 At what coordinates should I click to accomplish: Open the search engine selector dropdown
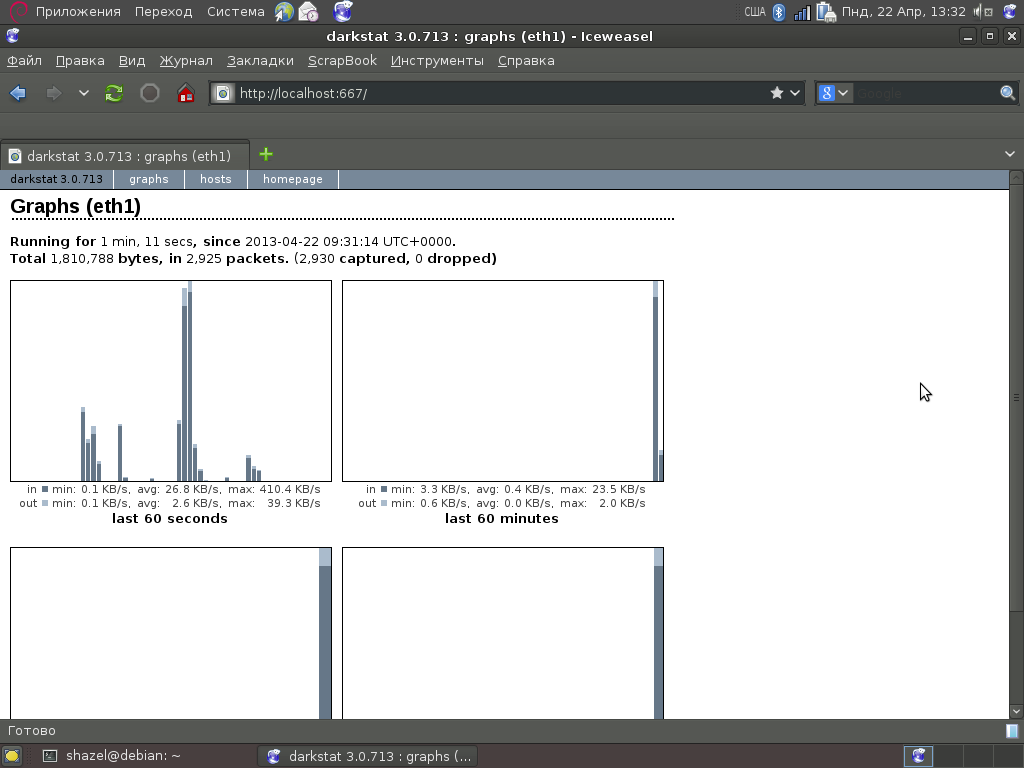click(x=834, y=93)
